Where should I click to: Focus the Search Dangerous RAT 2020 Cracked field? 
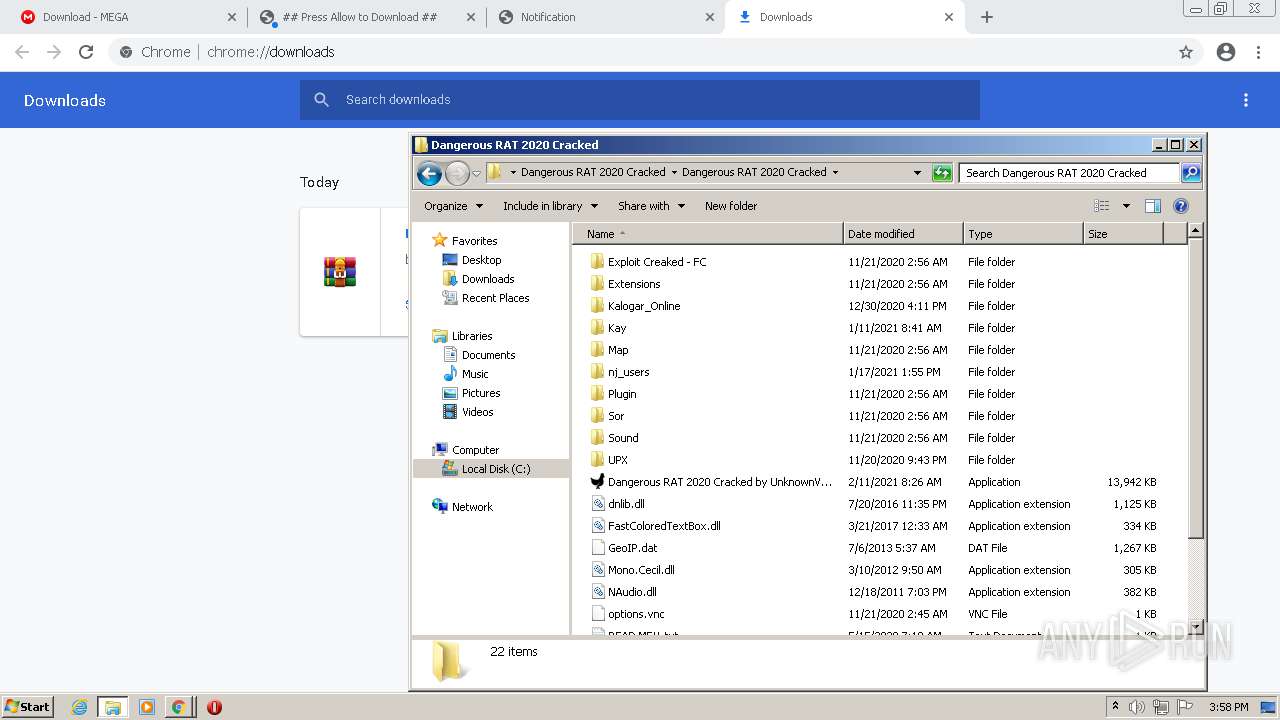(1068, 173)
